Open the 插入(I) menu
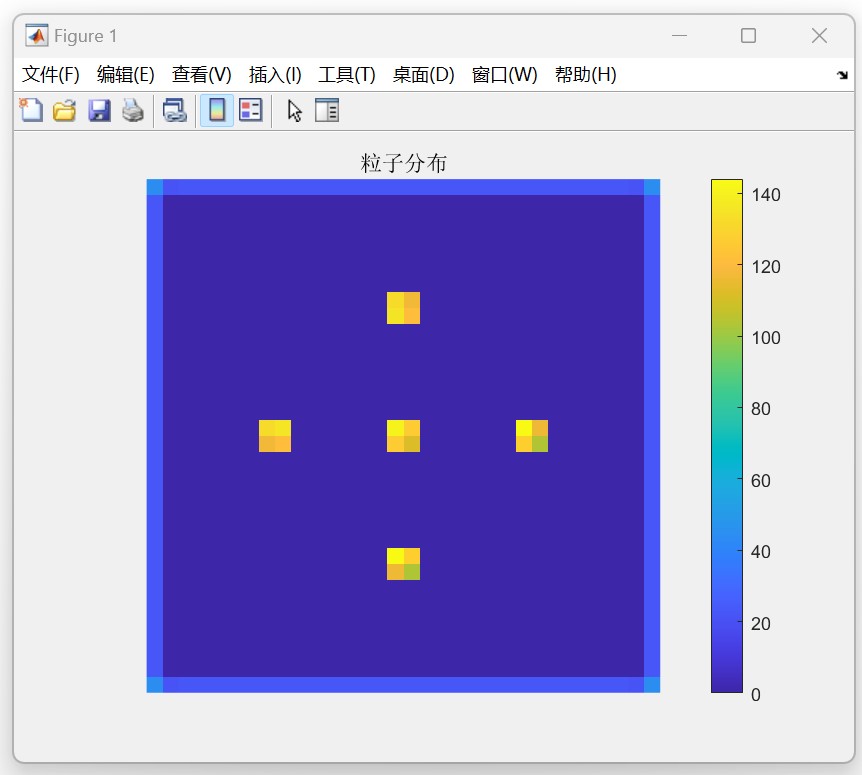Image resolution: width=862 pixels, height=775 pixels. [275, 74]
